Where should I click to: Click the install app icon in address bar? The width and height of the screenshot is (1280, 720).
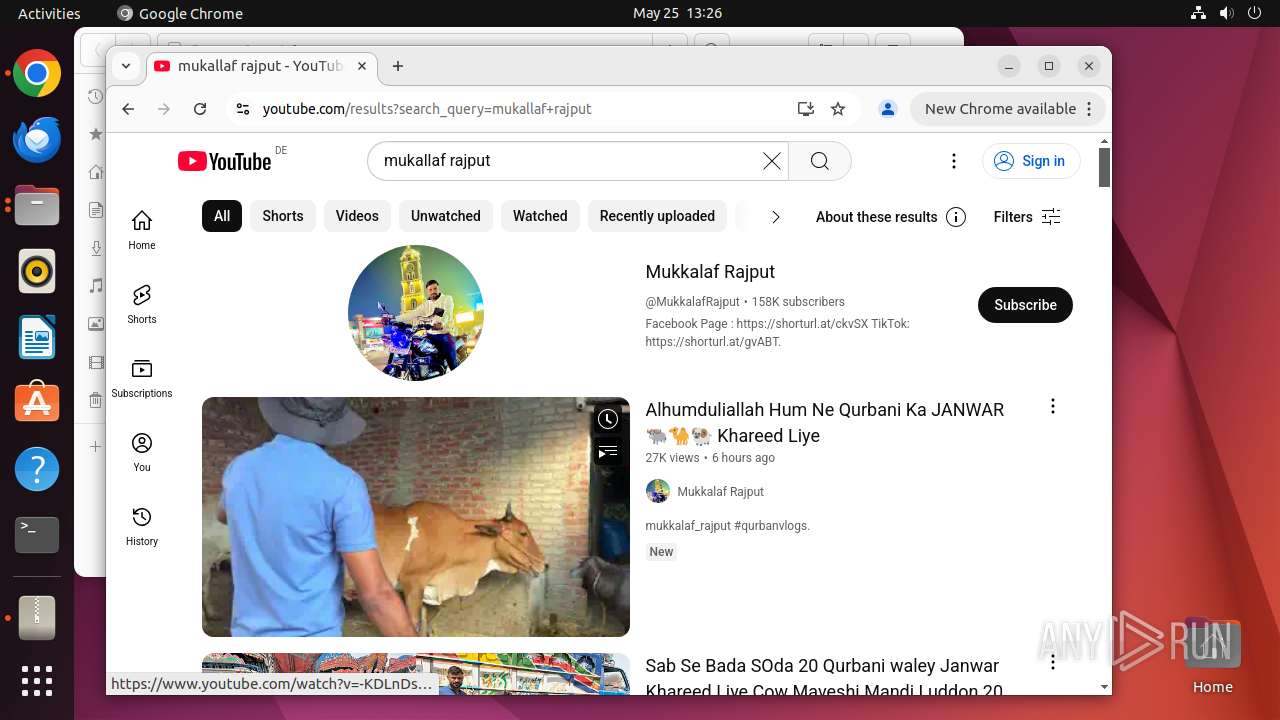805,109
